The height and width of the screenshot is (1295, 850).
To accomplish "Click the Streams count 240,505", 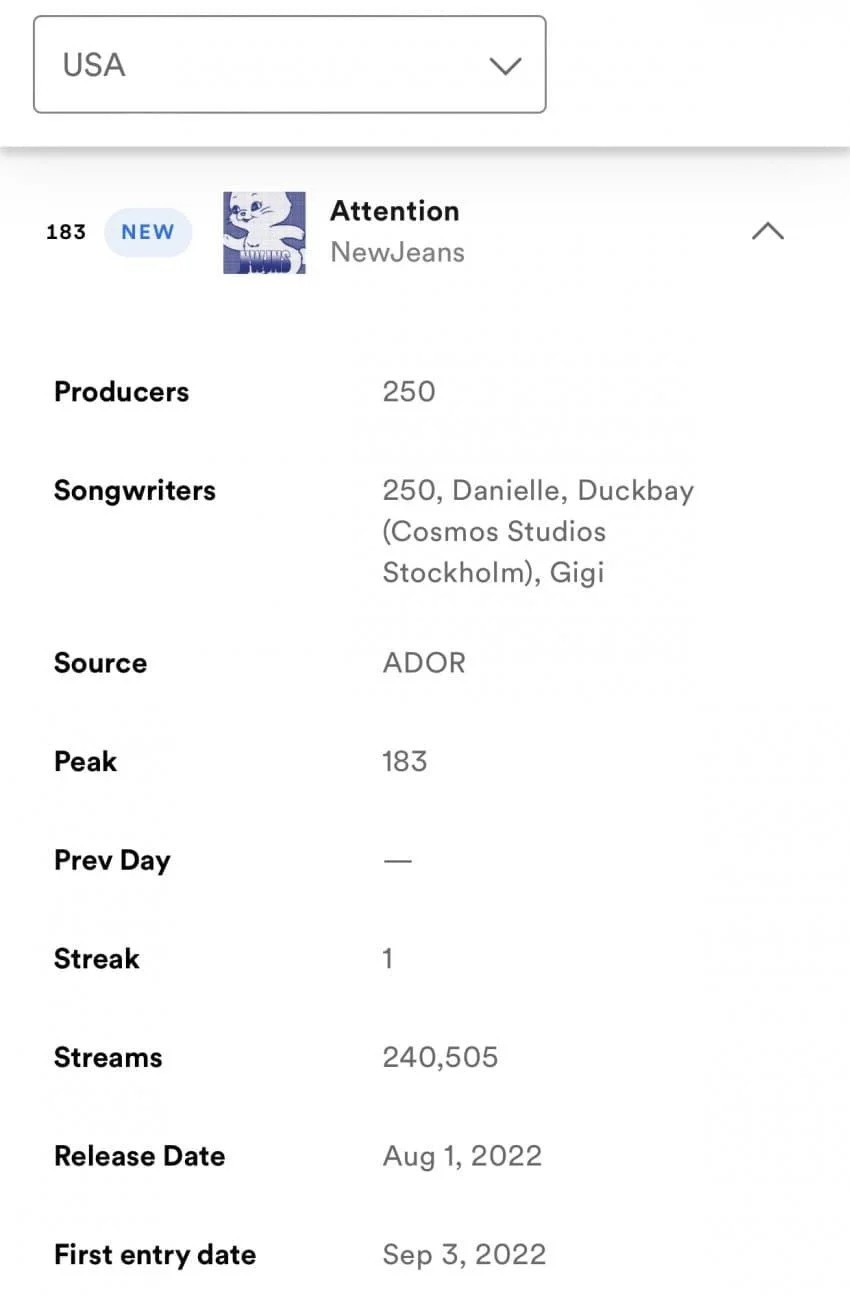I will (440, 1058).
